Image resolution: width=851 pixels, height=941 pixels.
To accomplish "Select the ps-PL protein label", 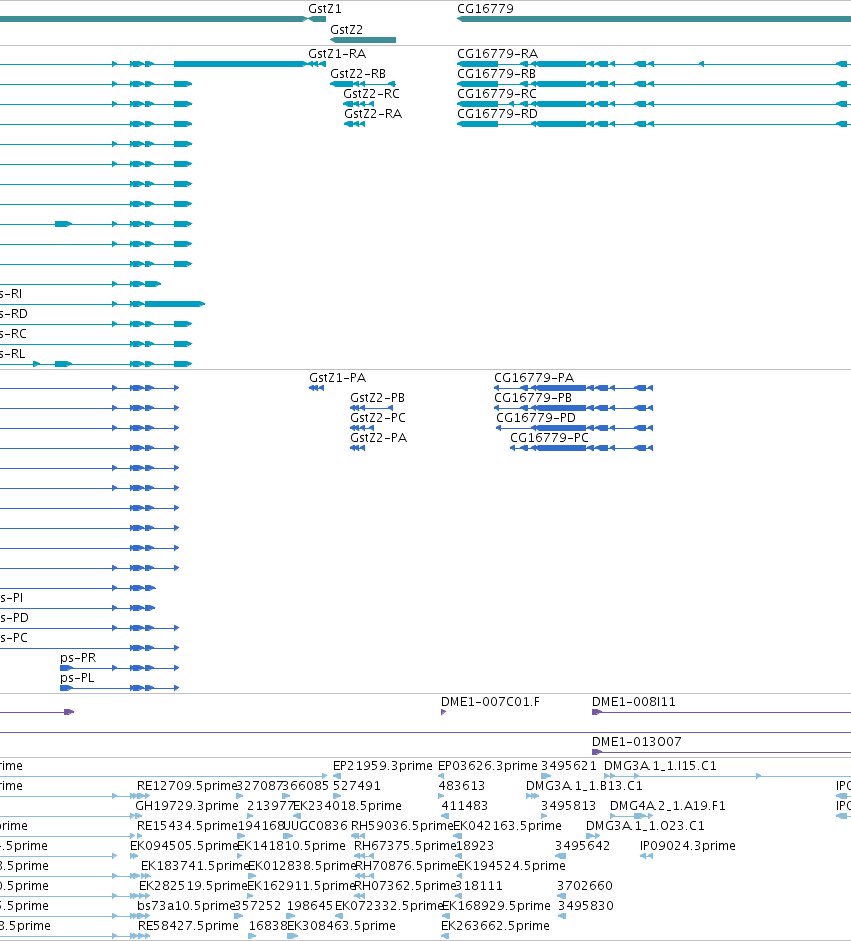I will tap(77, 678).
